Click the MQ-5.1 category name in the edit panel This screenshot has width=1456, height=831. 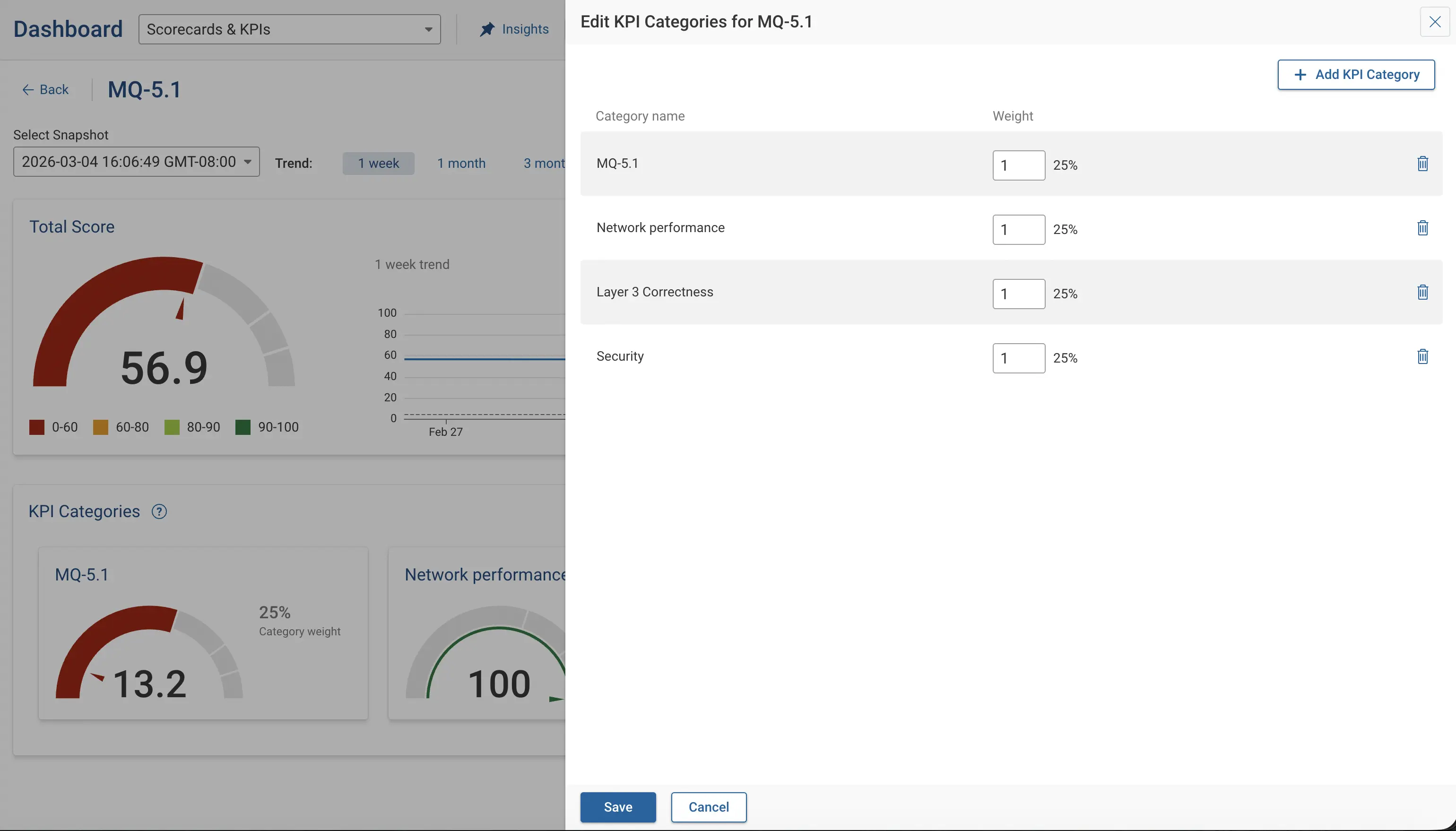pyautogui.click(x=617, y=163)
